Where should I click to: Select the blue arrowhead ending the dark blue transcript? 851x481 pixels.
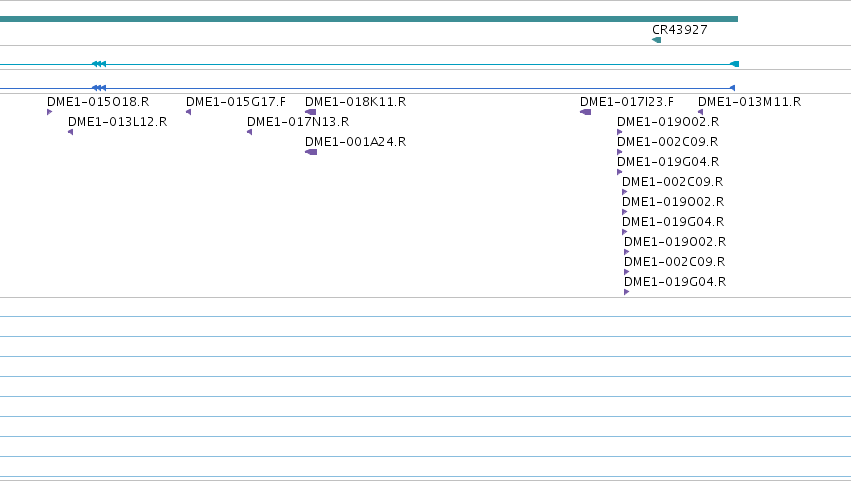(x=732, y=88)
